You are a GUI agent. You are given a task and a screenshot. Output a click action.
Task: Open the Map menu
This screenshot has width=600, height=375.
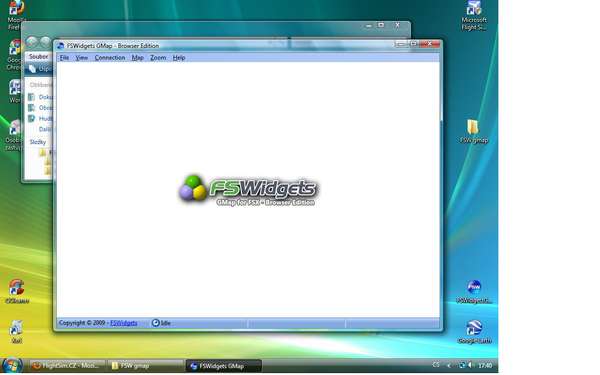click(137, 58)
